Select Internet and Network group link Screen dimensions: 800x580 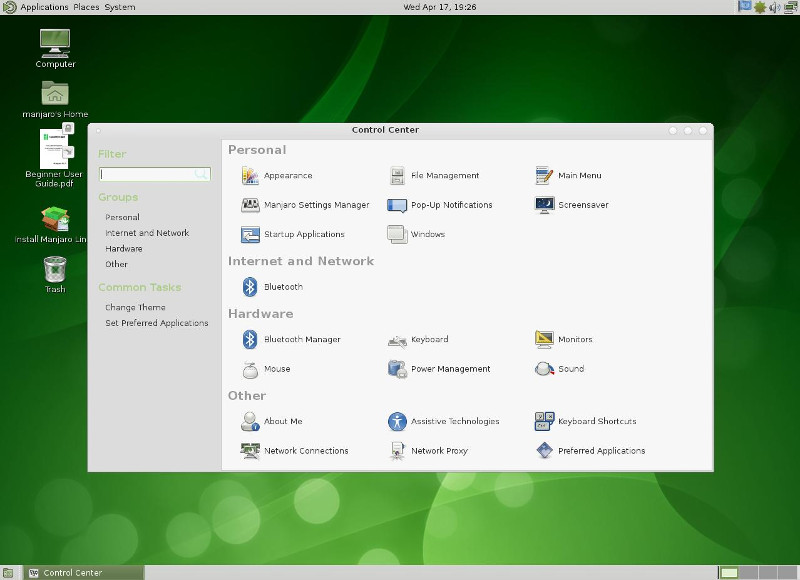point(147,233)
